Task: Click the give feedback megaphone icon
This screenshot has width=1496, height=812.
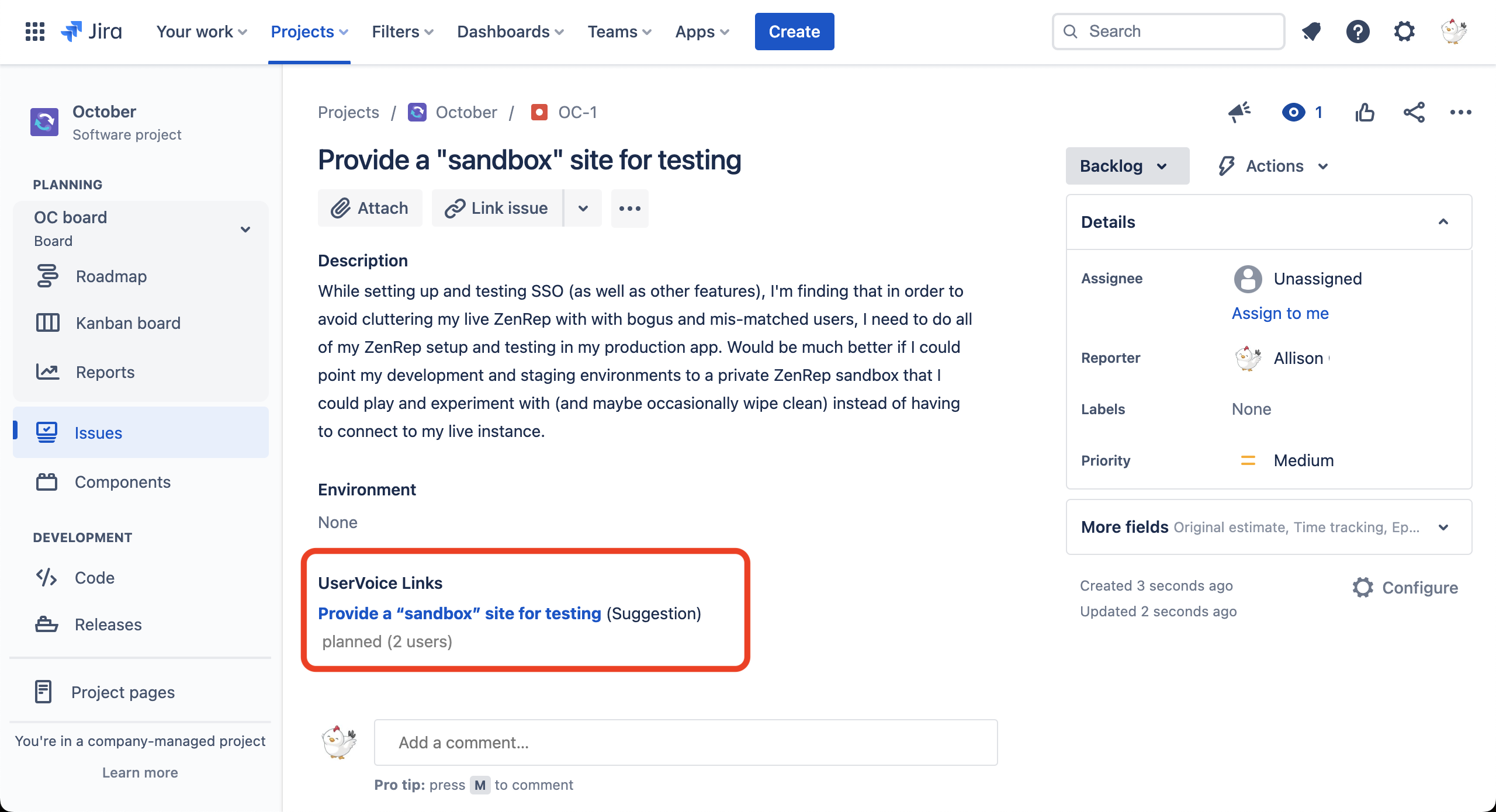Action: [x=1239, y=112]
